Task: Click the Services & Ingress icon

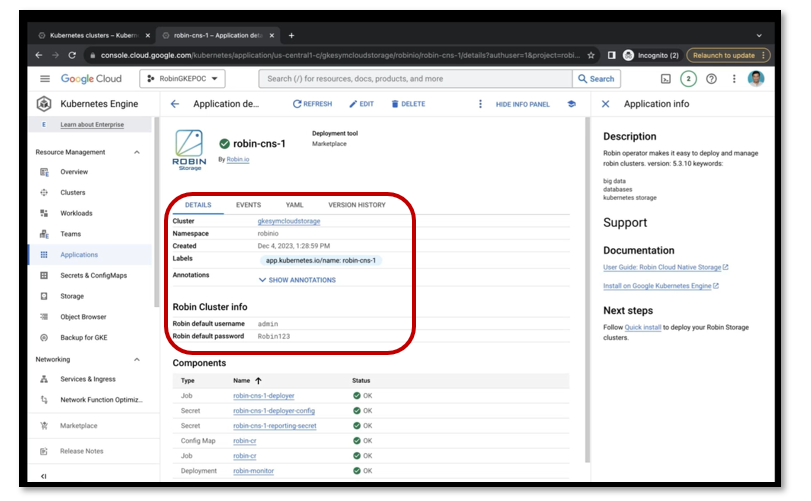Action: click(44, 379)
